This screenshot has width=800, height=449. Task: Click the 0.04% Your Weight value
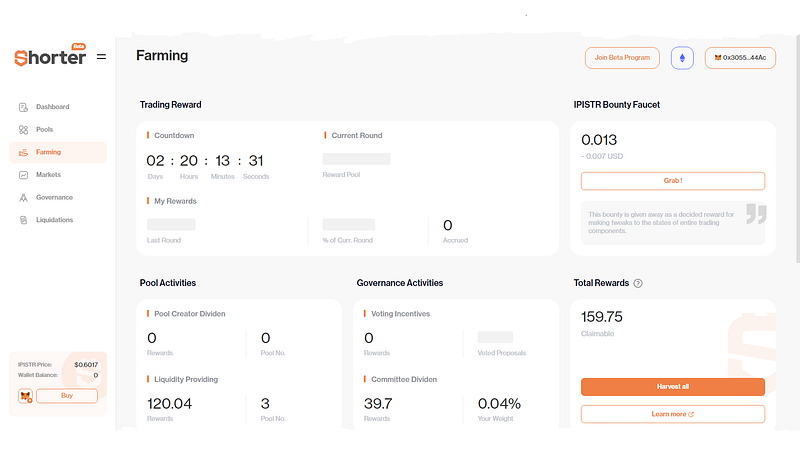point(499,404)
